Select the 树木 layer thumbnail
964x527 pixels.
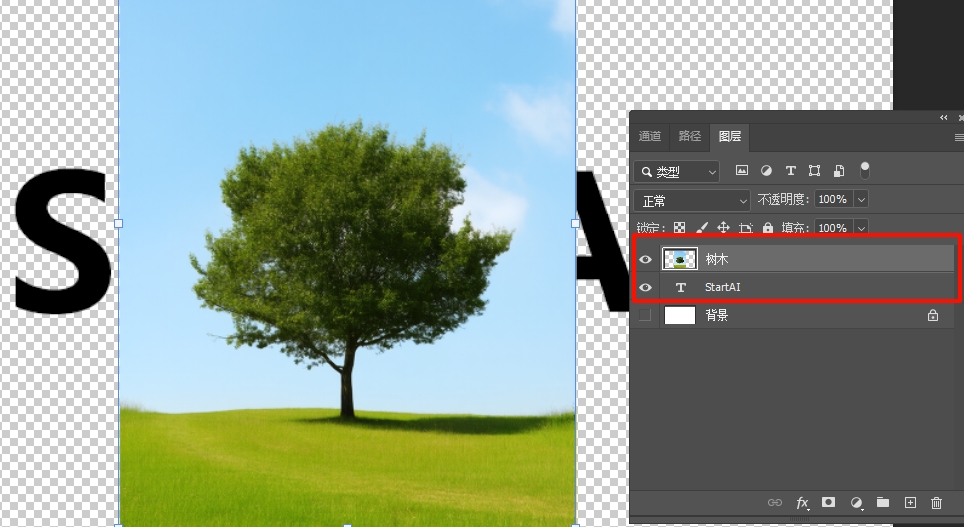point(680,260)
